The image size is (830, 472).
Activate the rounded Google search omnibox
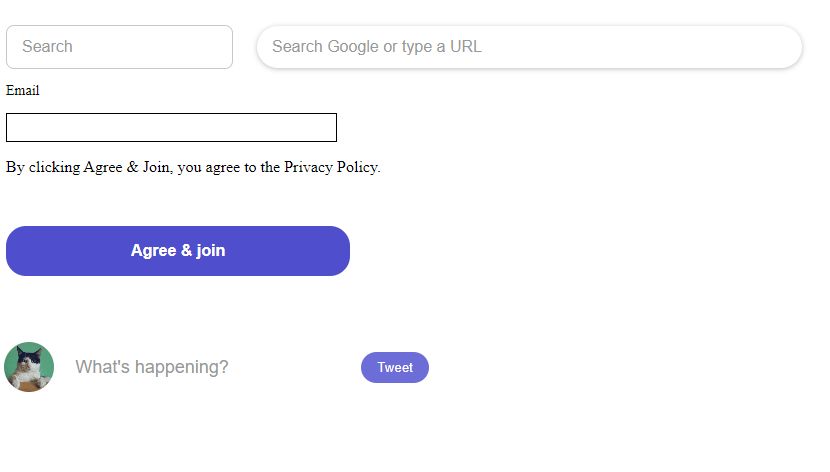(x=529, y=47)
